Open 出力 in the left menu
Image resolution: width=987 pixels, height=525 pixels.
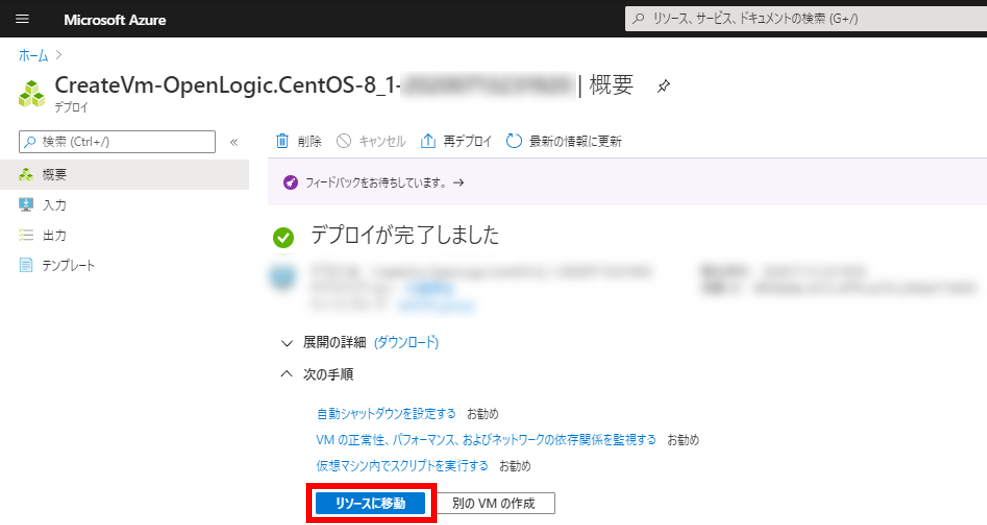pyautogui.click(x=55, y=235)
